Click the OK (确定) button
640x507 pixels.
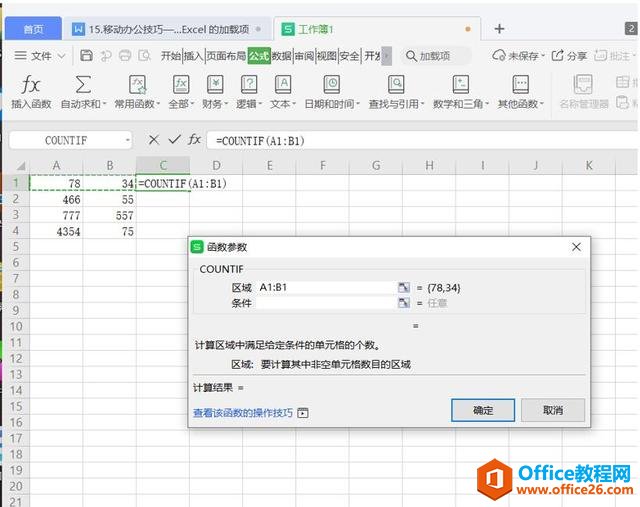pyautogui.click(x=483, y=410)
